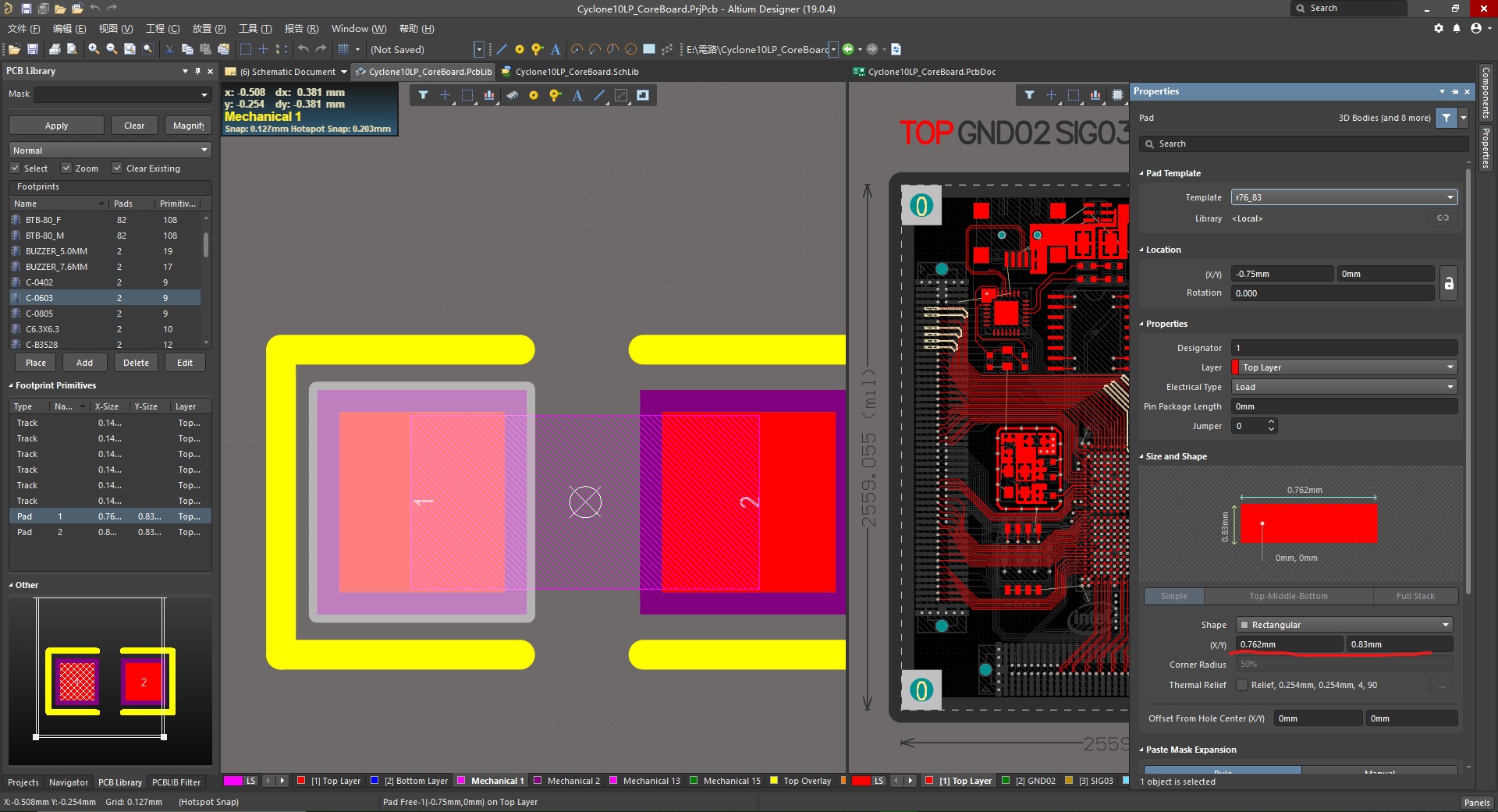Open the settings gear icon at top right
The width and height of the screenshot is (1498, 812).
[x=1439, y=28]
